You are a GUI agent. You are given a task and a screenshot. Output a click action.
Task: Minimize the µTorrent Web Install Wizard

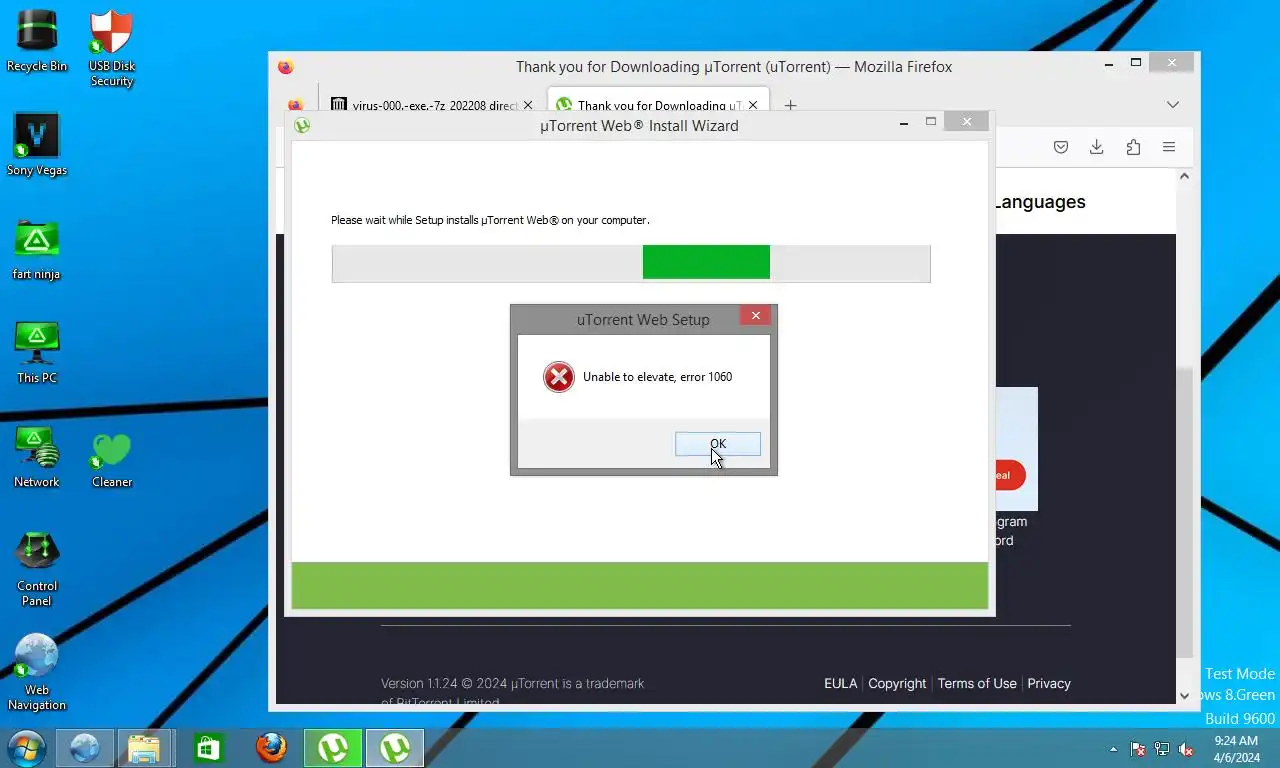pyautogui.click(x=904, y=122)
